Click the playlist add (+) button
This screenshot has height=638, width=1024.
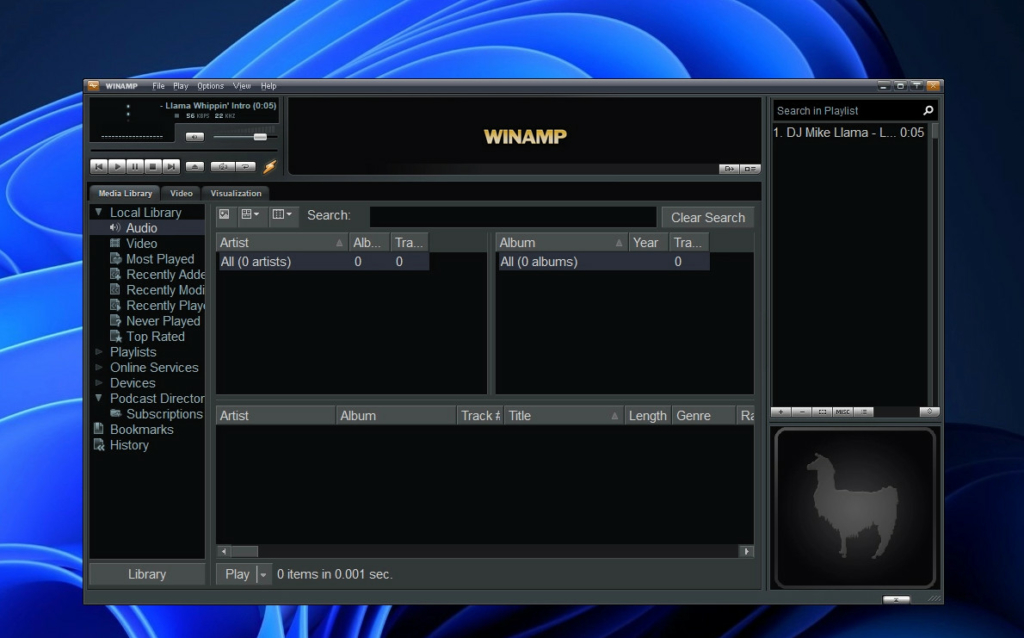pyautogui.click(x=780, y=411)
